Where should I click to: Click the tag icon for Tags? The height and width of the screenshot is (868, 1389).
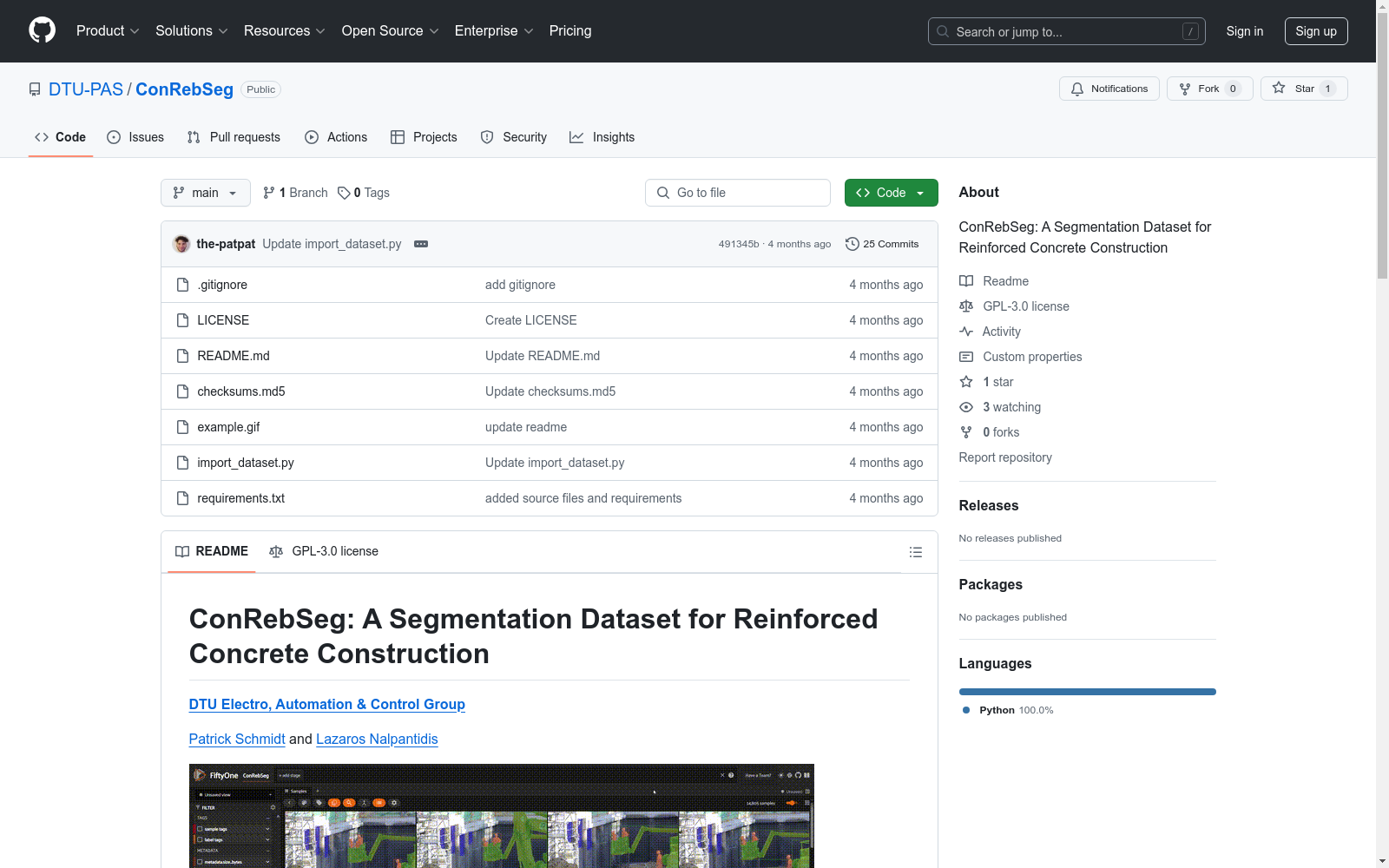click(344, 193)
